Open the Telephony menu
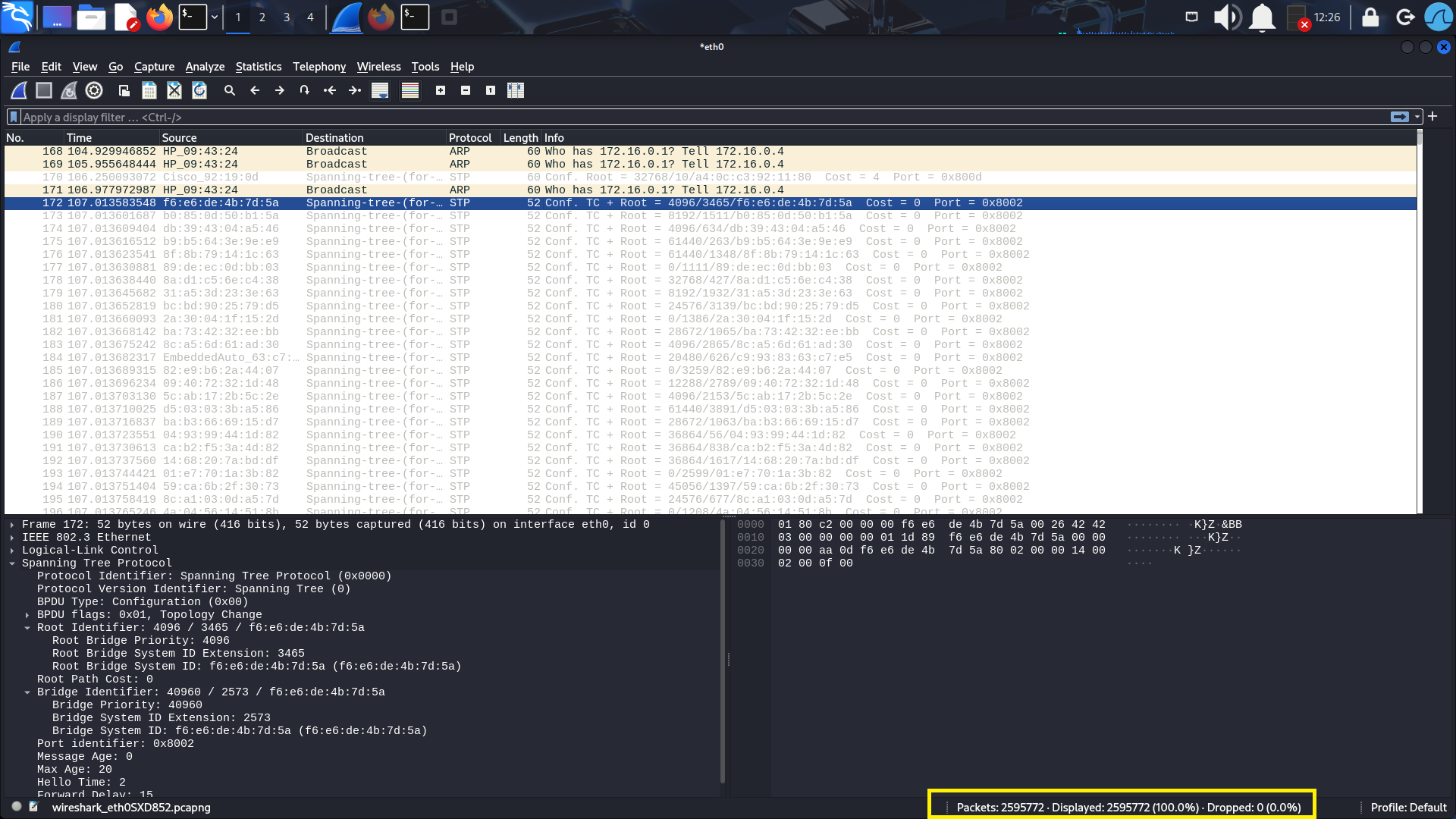The image size is (1456, 819). click(319, 67)
